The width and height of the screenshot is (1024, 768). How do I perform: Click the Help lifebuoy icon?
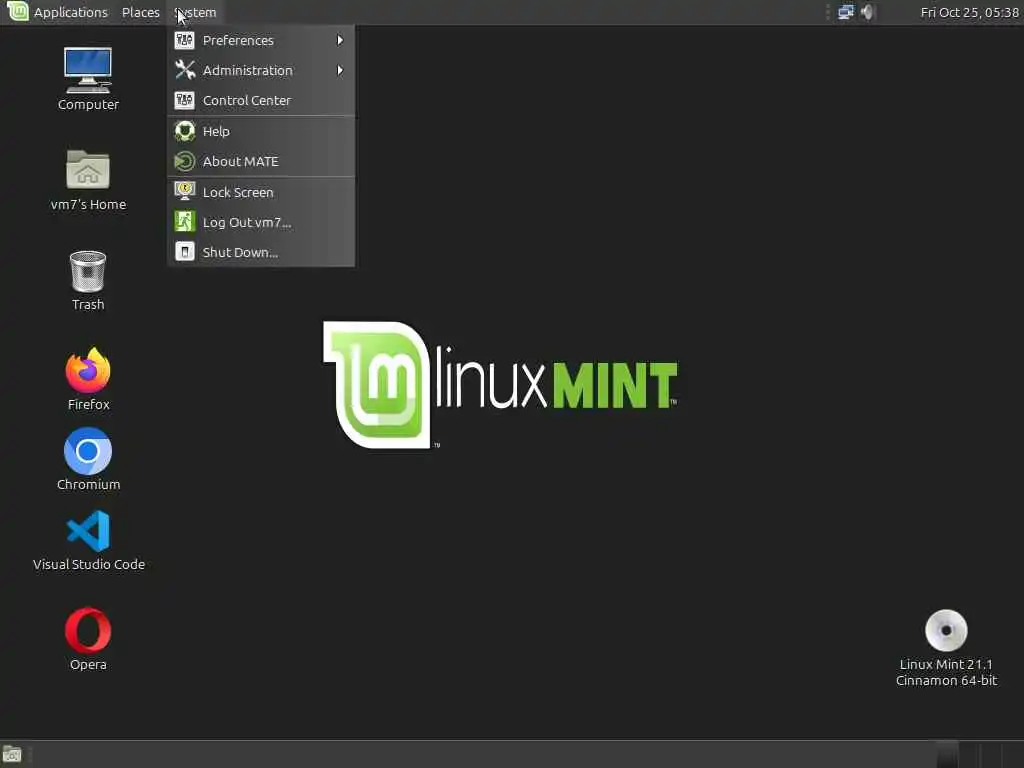pyautogui.click(x=185, y=131)
